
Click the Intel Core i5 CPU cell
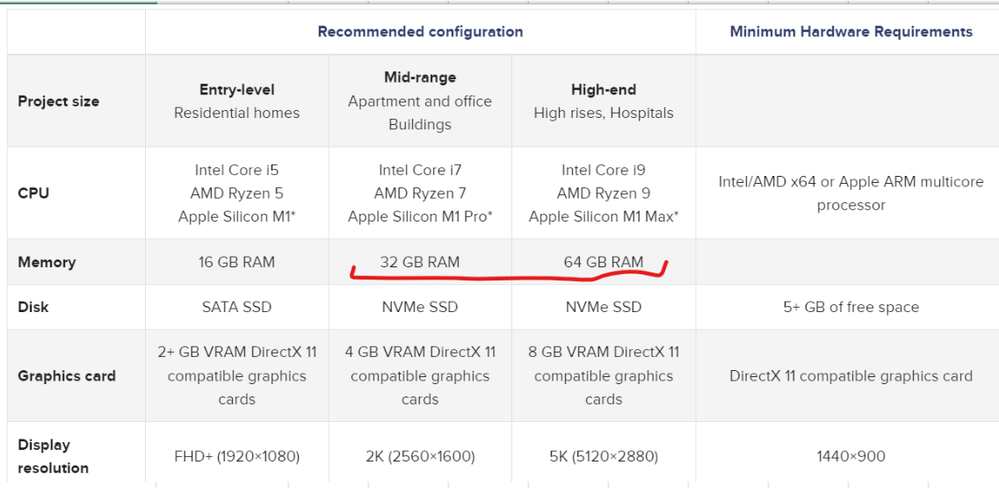(x=237, y=193)
